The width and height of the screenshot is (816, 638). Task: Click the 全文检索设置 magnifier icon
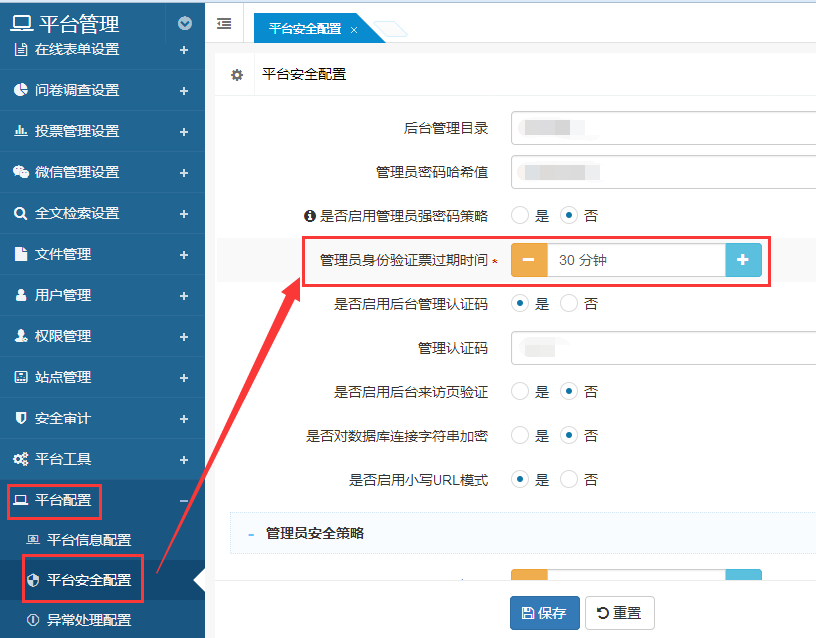coord(20,213)
